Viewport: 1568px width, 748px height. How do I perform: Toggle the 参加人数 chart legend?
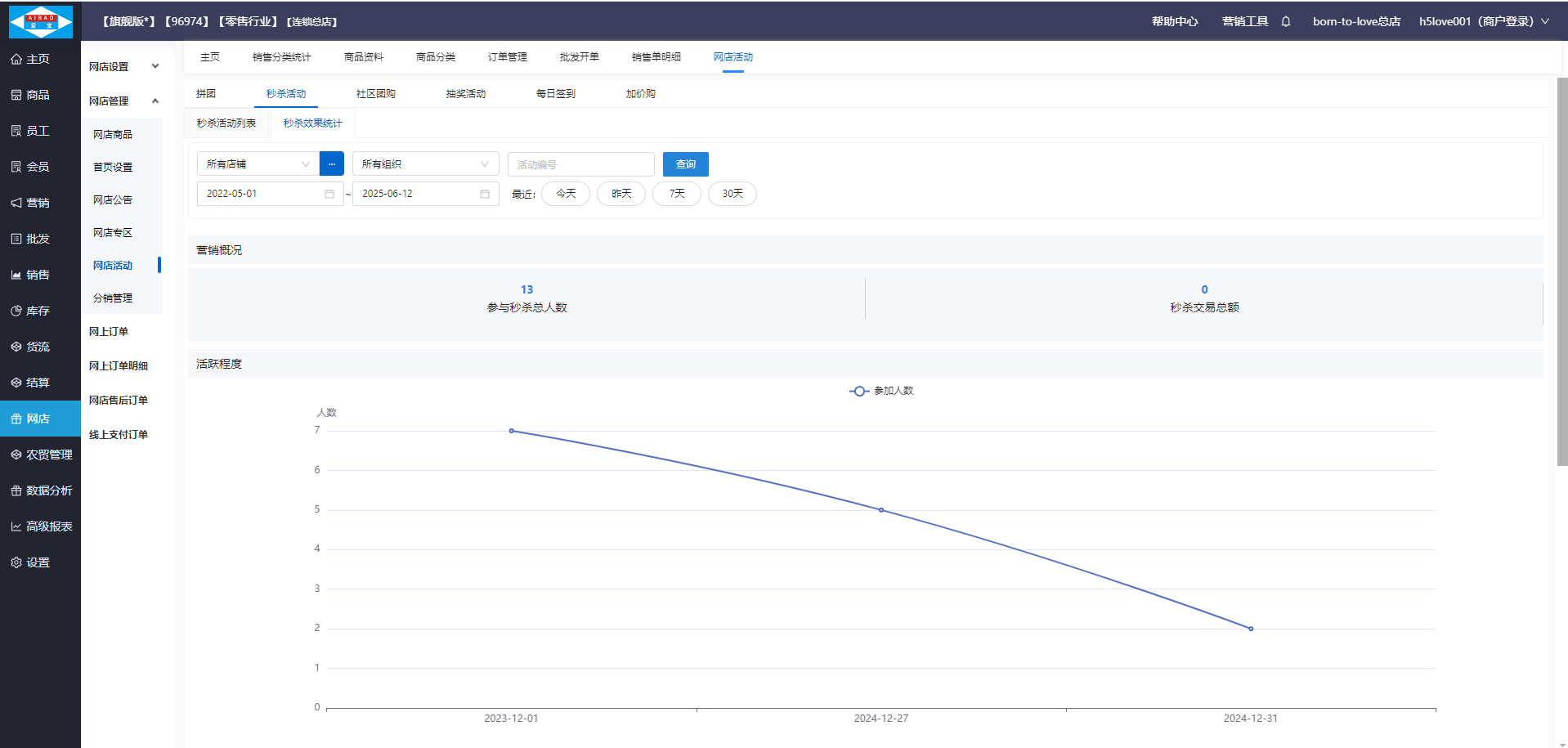click(881, 391)
